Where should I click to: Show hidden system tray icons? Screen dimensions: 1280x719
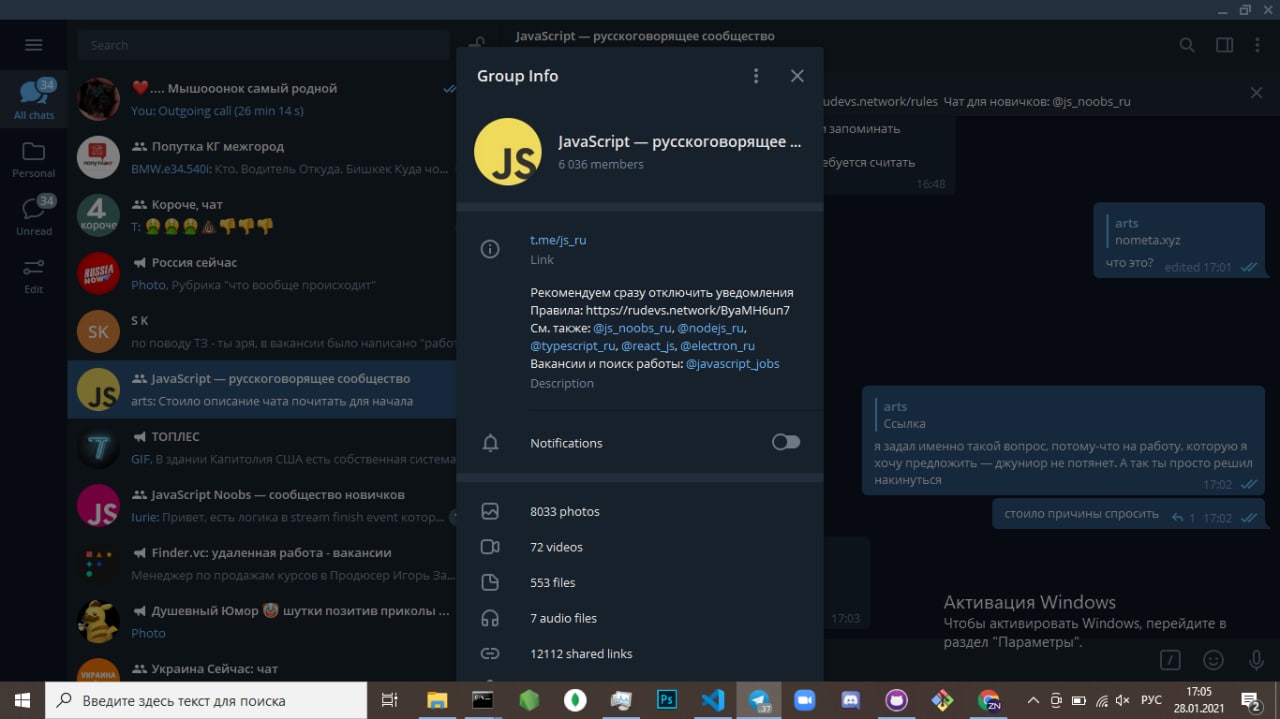pyautogui.click(x=1031, y=700)
